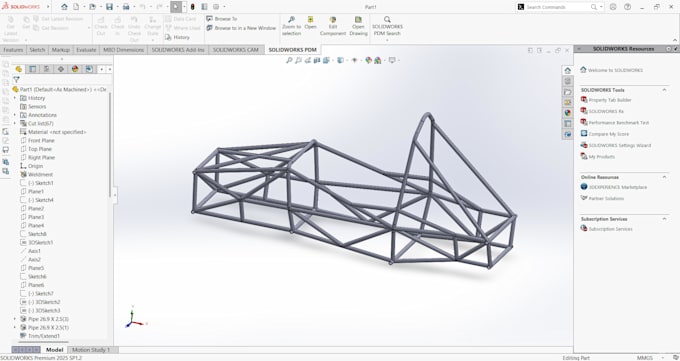
Task: Select the DisplayManager color ball tab
Action: 75,69
